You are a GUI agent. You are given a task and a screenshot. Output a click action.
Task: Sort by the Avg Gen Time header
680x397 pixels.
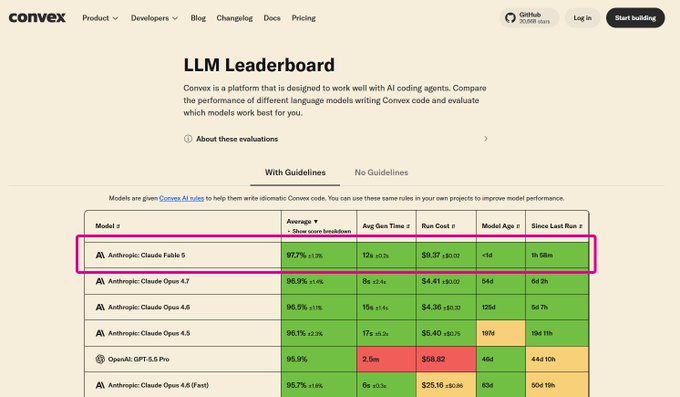pos(386,226)
